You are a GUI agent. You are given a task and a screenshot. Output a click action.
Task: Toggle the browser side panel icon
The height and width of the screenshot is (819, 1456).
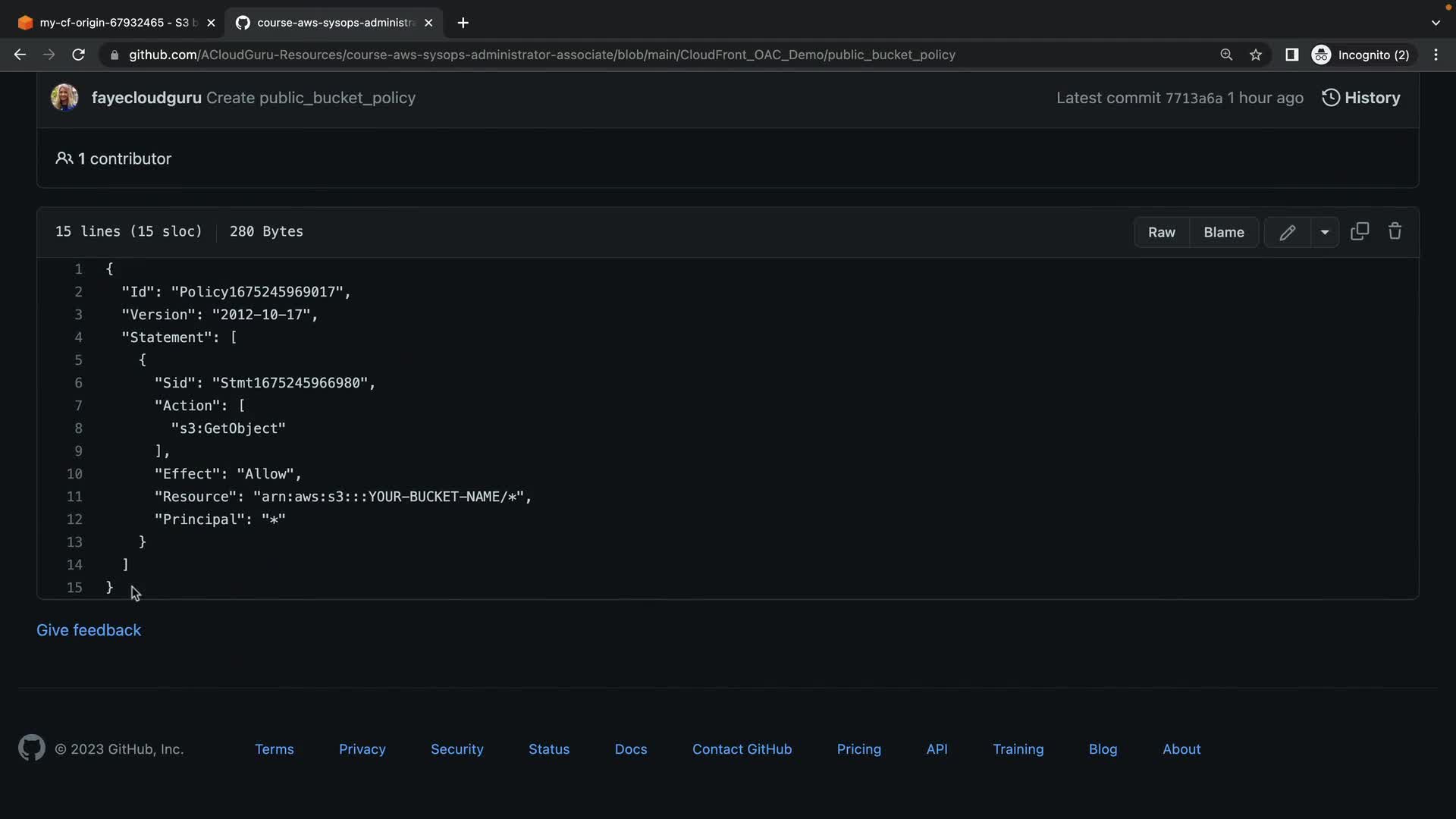point(1291,55)
